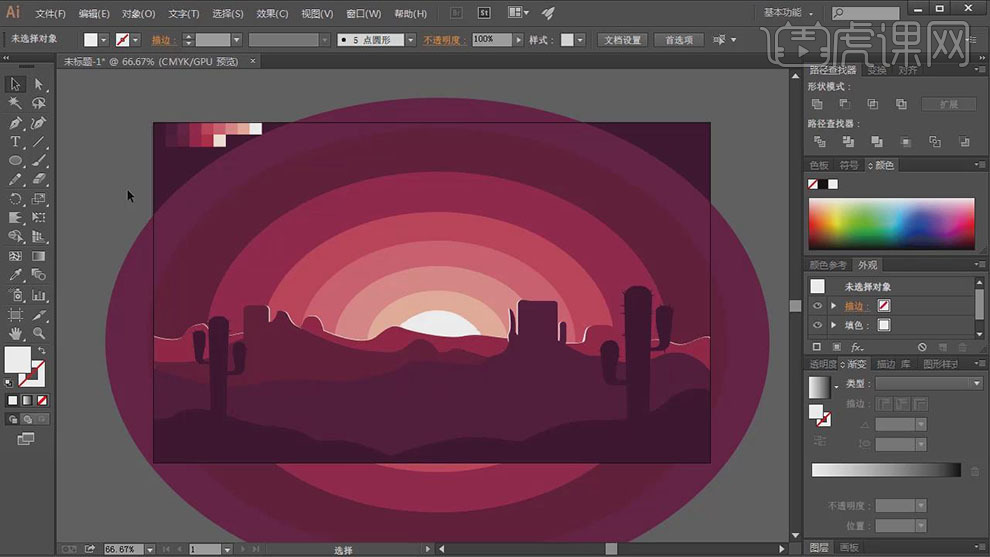The height and width of the screenshot is (557, 990).
Task: Pick the Eyedropper tool
Action: pyautogui.click(x=15, y=275)
